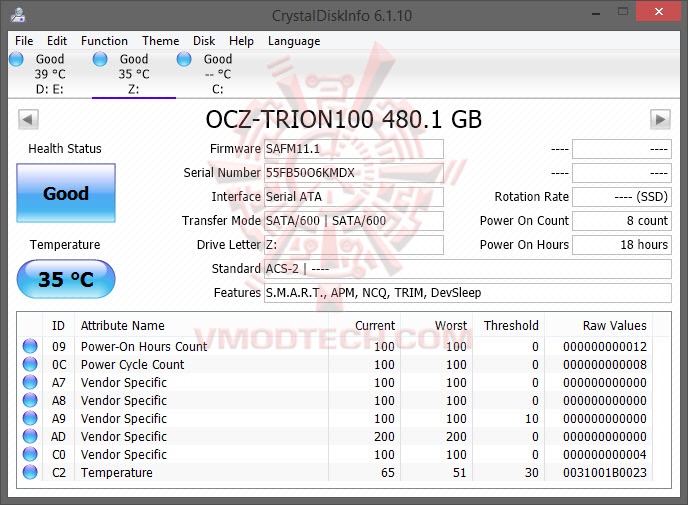Screen dimensions: 688x505
Task: Click the Vendor Specific name in row AD
Action: point(124,437)
